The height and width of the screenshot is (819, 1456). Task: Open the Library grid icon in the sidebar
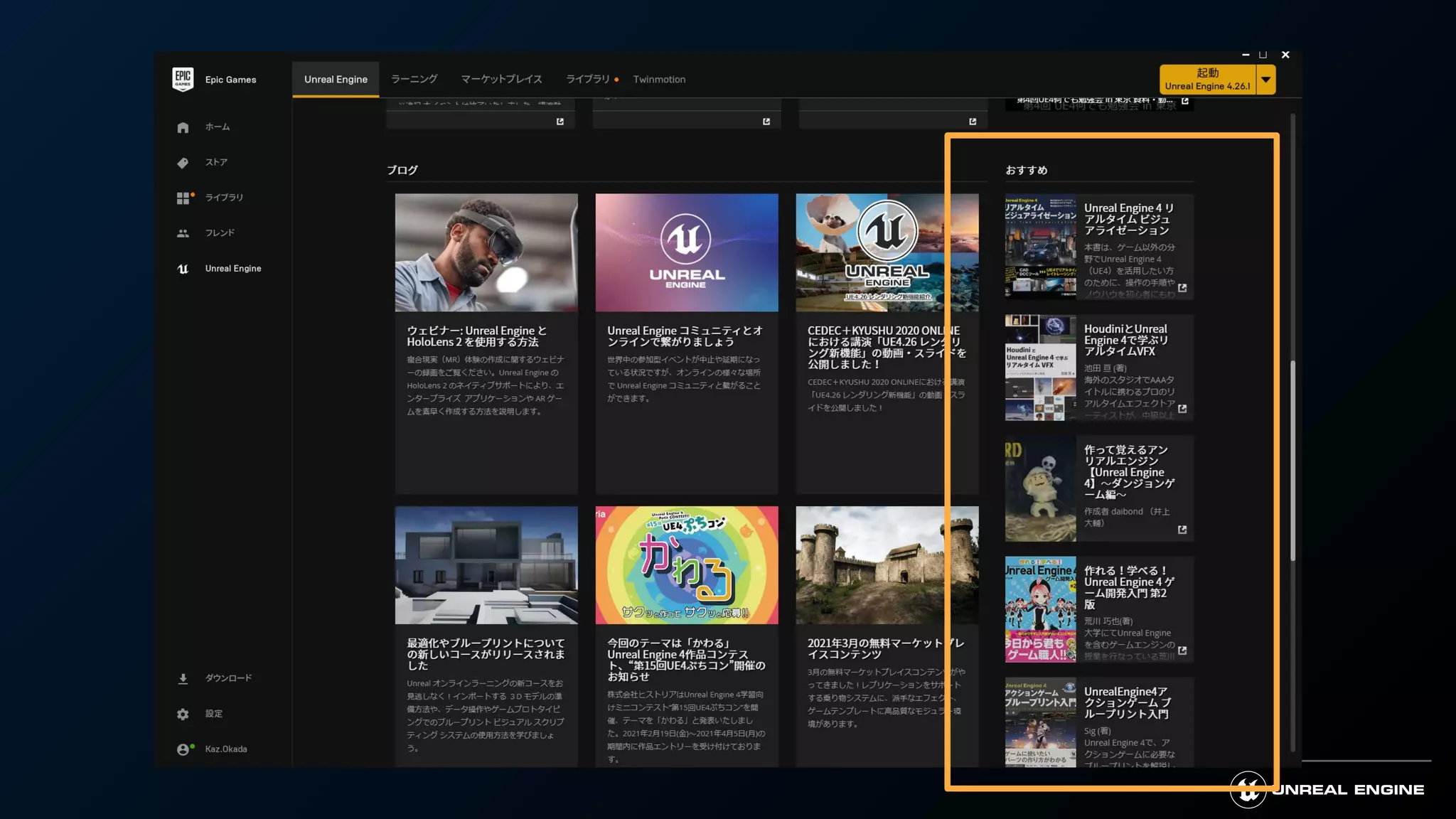pos(183,198)
